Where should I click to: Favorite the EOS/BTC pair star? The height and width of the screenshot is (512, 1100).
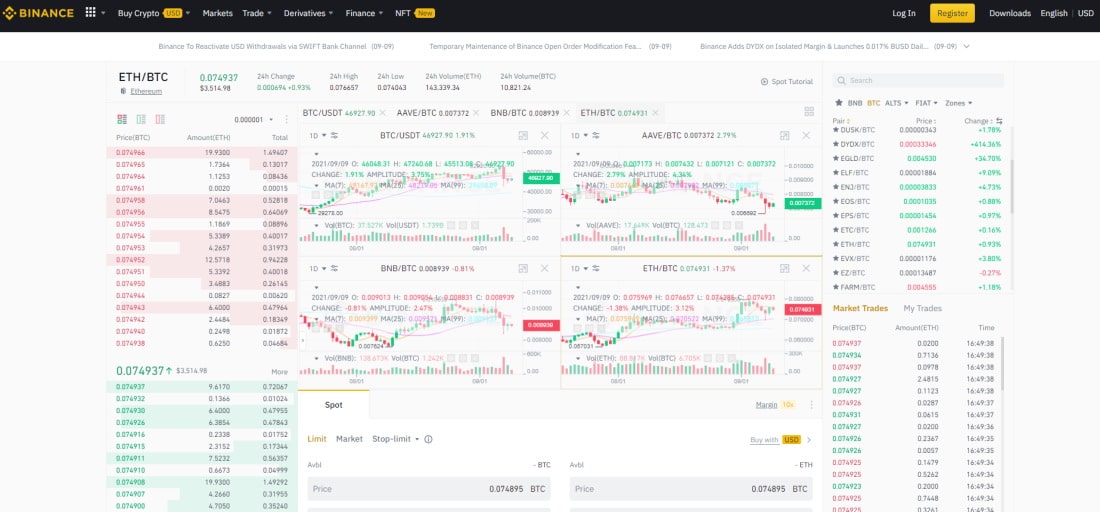[836, 201]
